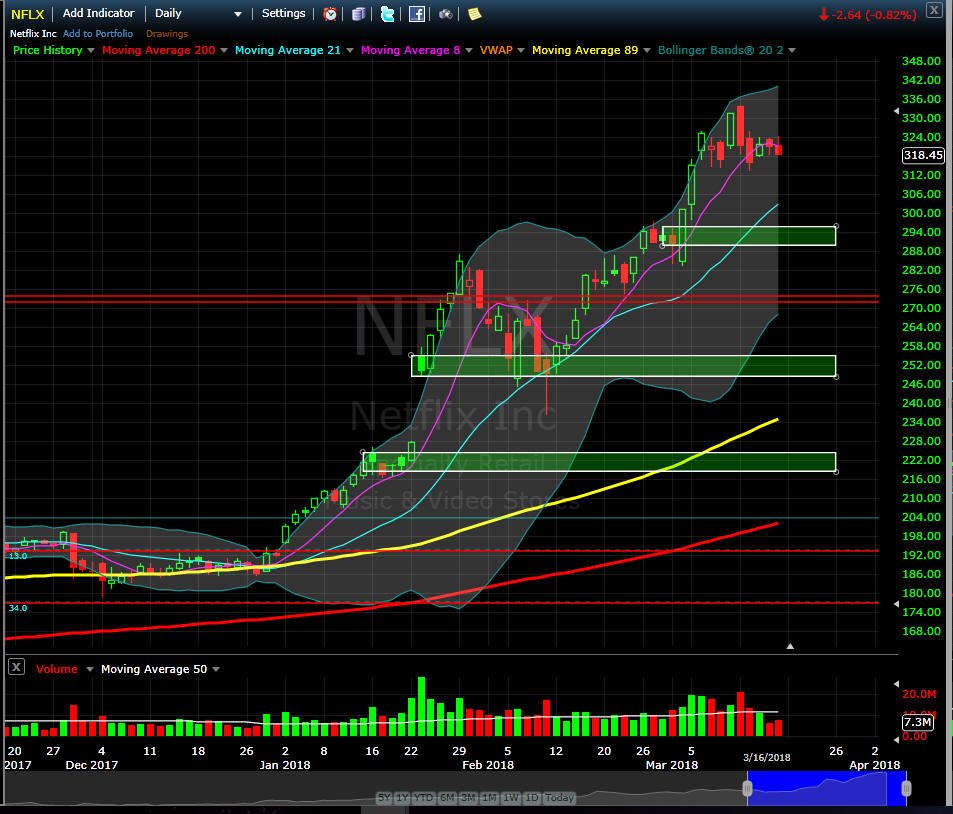The image size is (953, 814).
Task: Expand the Moving Average 200 dropdown arrow
Action: pyautogui.click(x=224, y=50)
